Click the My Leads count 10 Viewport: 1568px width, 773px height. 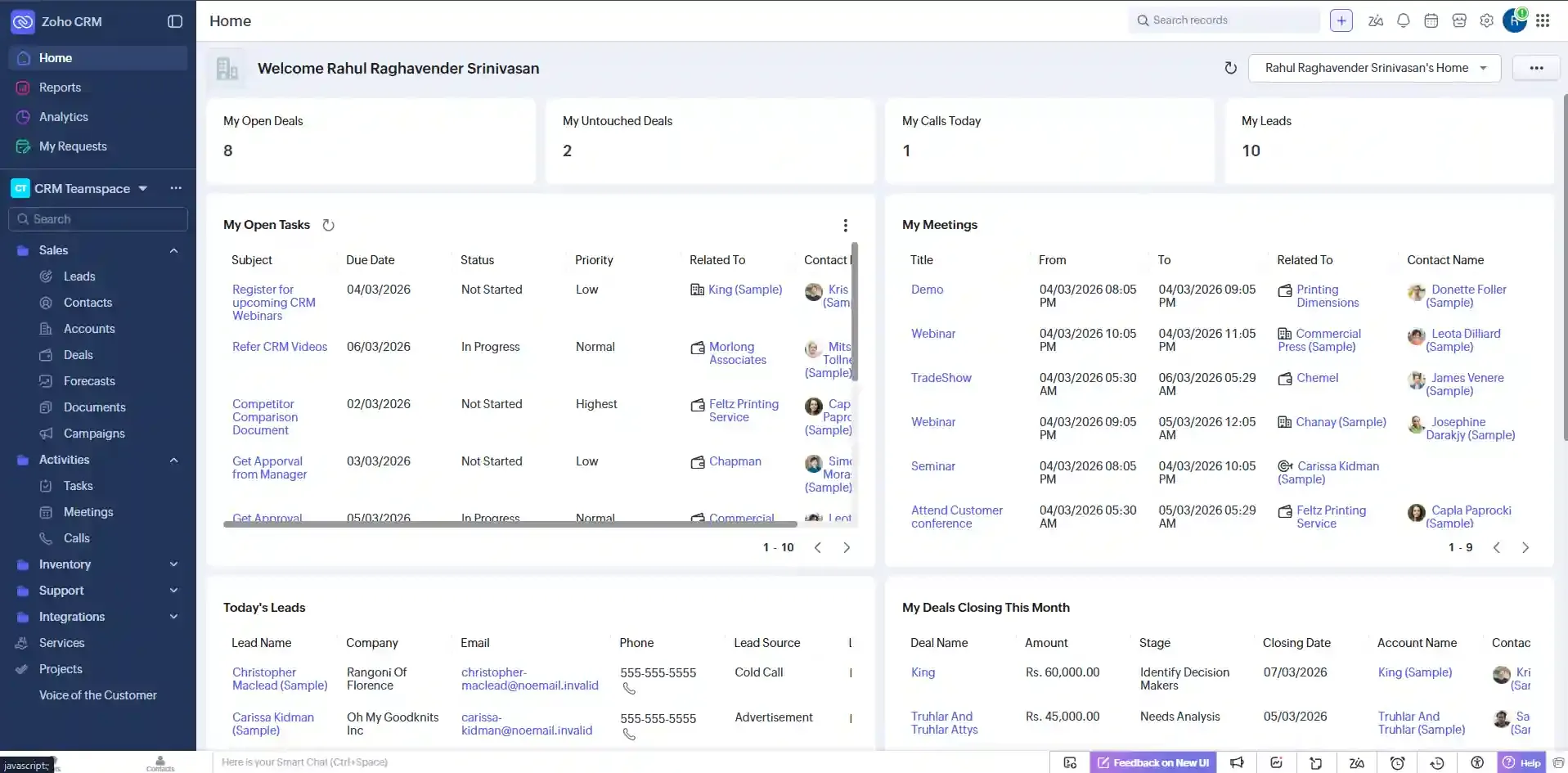(x=1251, y=151)
